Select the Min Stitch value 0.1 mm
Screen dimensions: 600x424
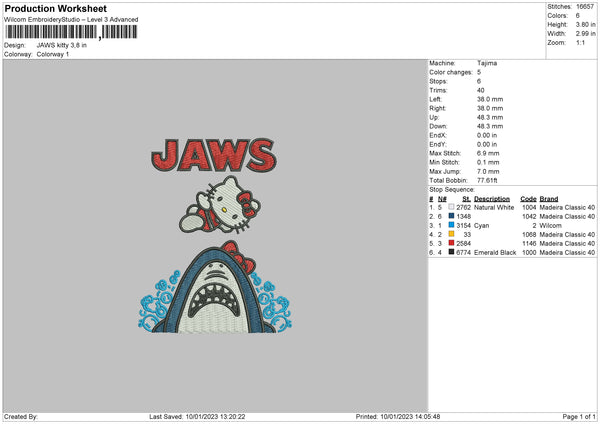pyautogui.click(x=488, y=163)
